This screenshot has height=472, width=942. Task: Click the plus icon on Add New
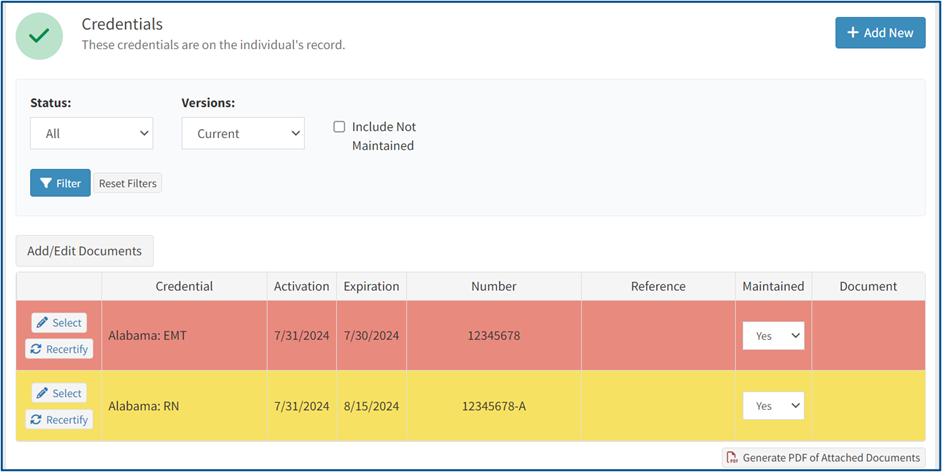[852, 32]
